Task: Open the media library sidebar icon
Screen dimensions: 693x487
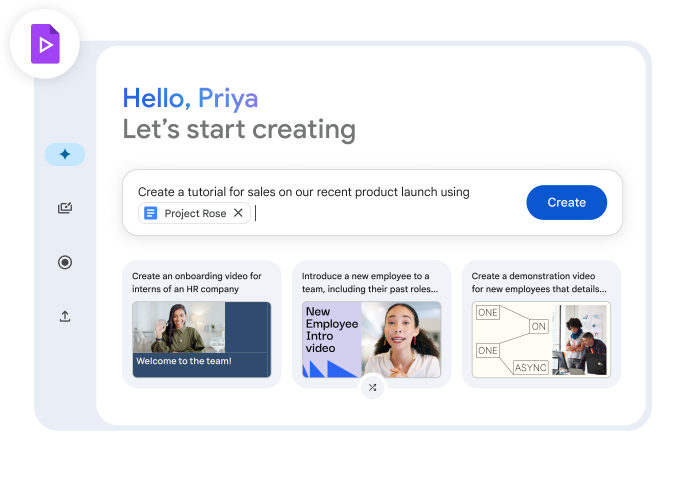Action: click(x=65, y=208)
